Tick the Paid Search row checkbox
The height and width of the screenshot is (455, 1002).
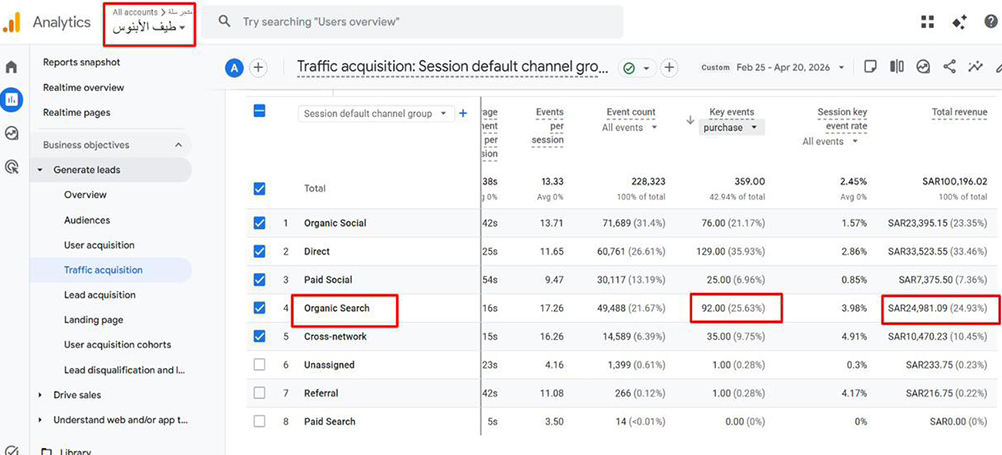(260, 422)
